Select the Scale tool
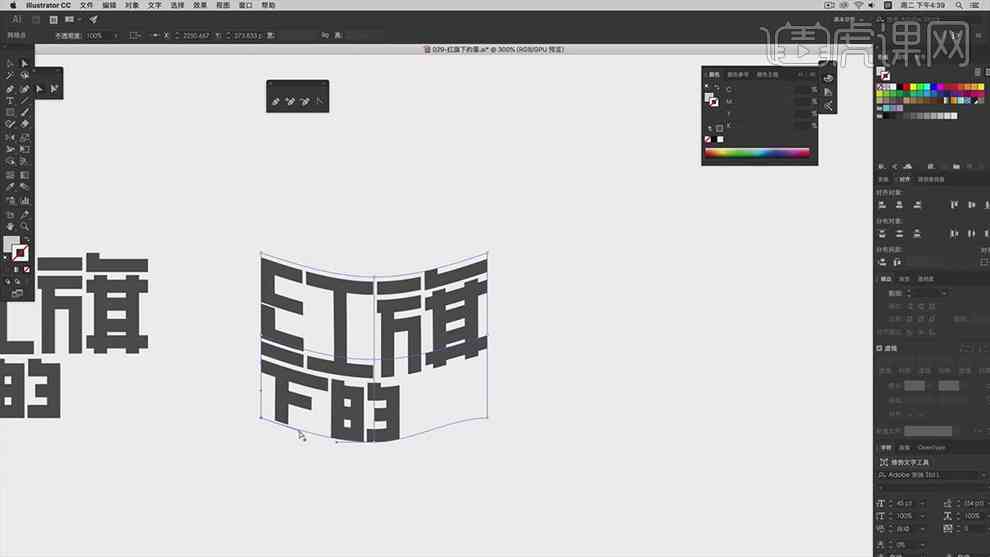Image resolution: width=990 pixels, height=557 pixels. (25, 138)
